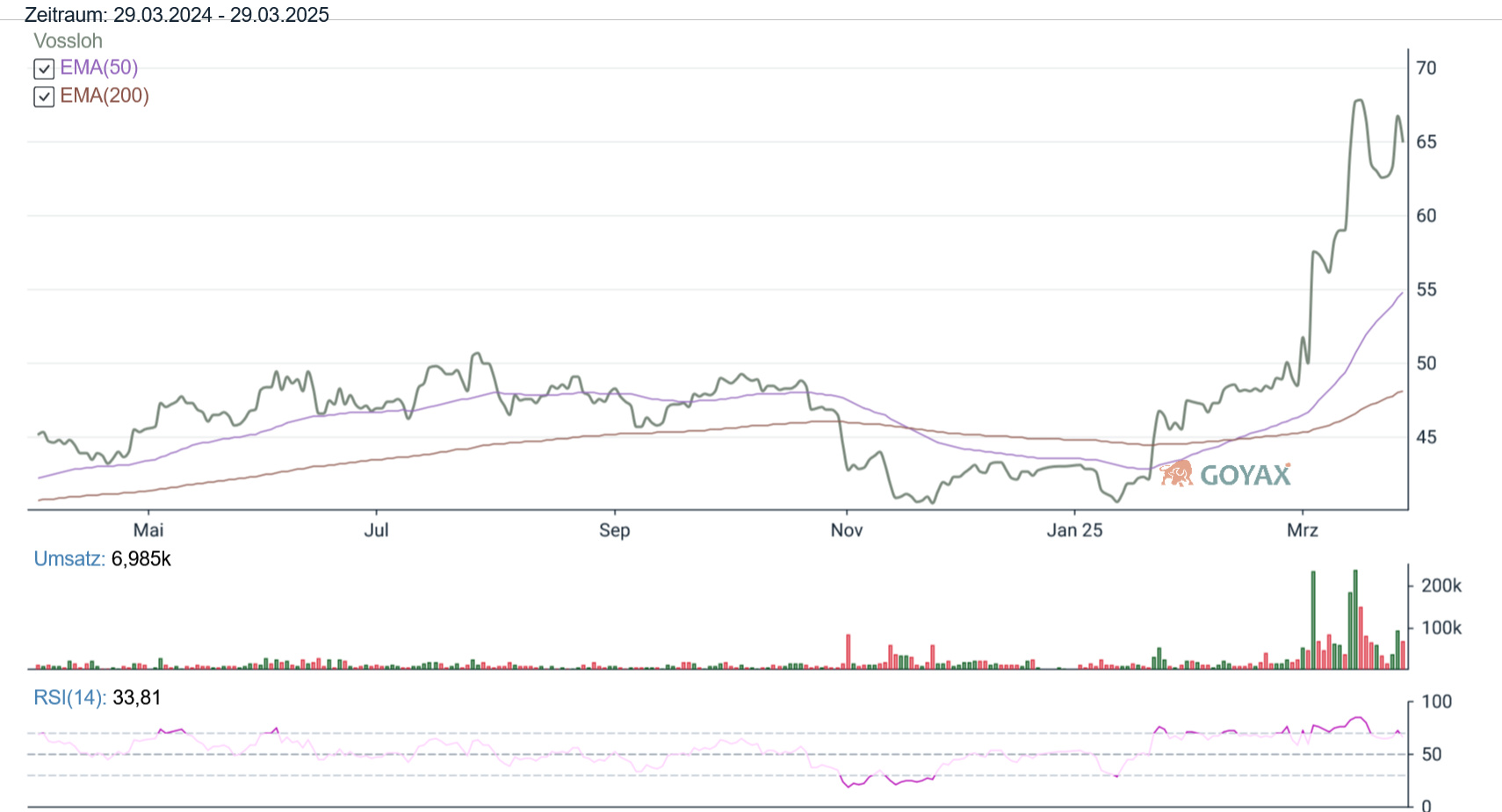Click the 55 price axis value
Screen dimensions: 1502x812
point(1426,290)
